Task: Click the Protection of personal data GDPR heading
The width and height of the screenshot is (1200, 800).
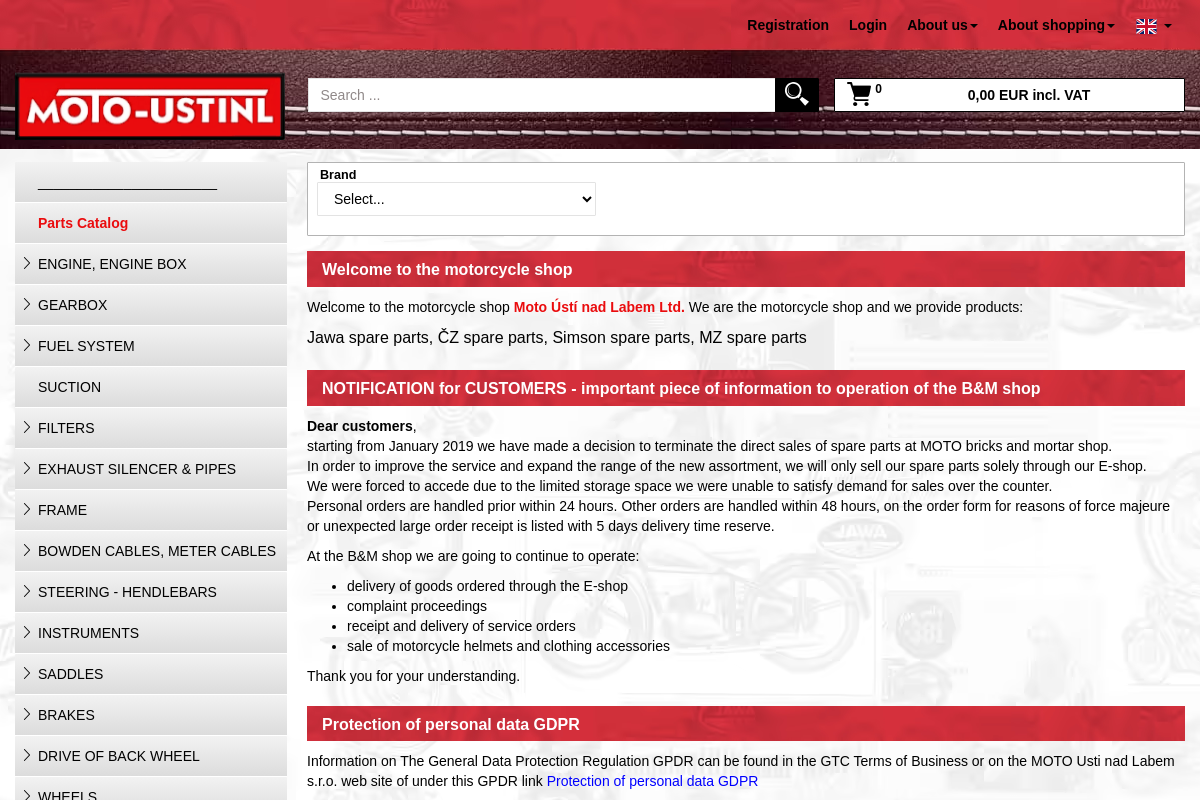Action: tap(746, 724)
